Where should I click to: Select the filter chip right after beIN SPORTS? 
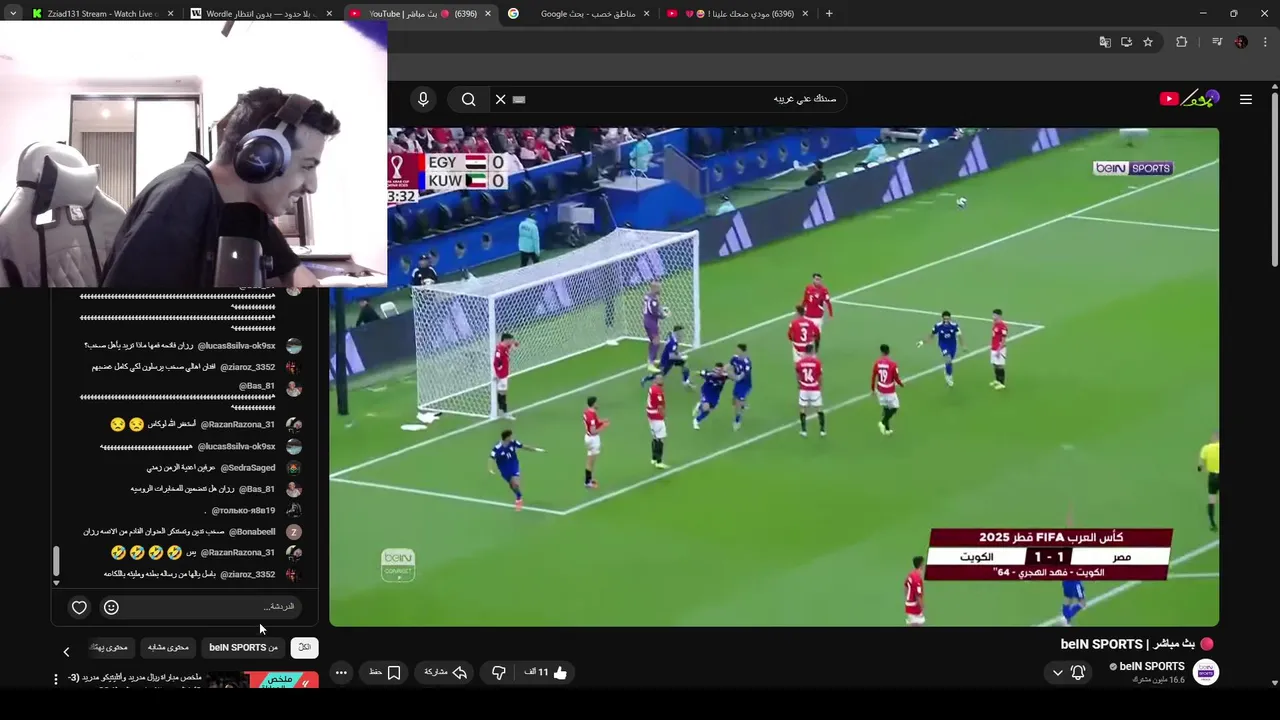pyautogui.click(x=168, y=648)
